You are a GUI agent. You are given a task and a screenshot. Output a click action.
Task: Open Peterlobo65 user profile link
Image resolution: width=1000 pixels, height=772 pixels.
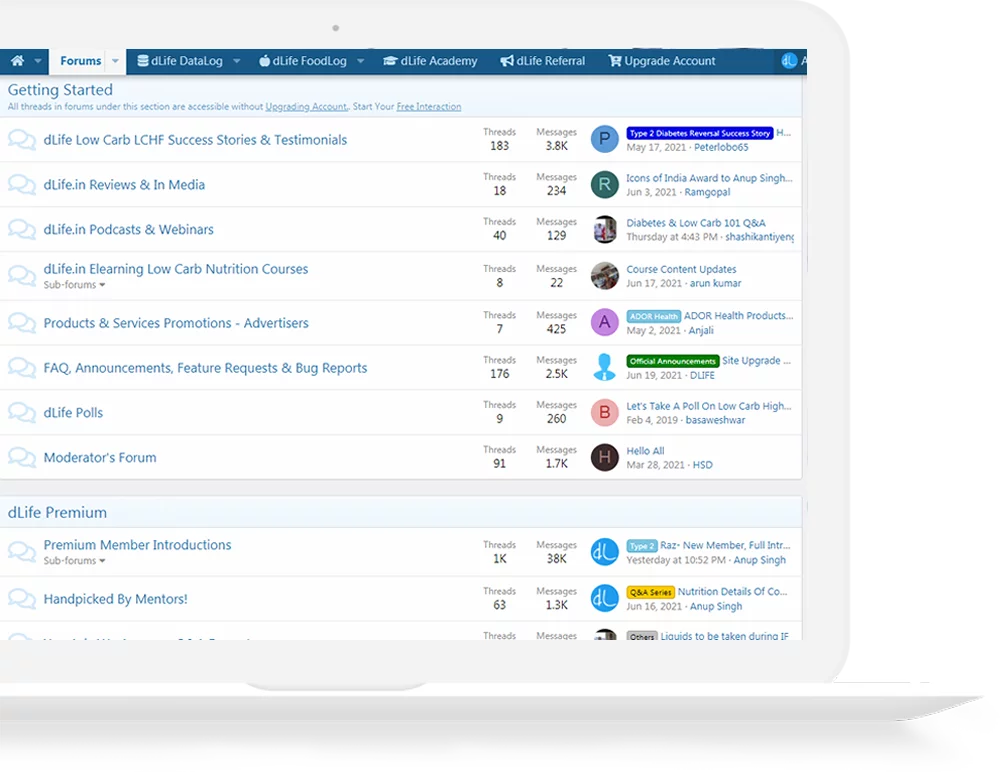coord(721,147)
